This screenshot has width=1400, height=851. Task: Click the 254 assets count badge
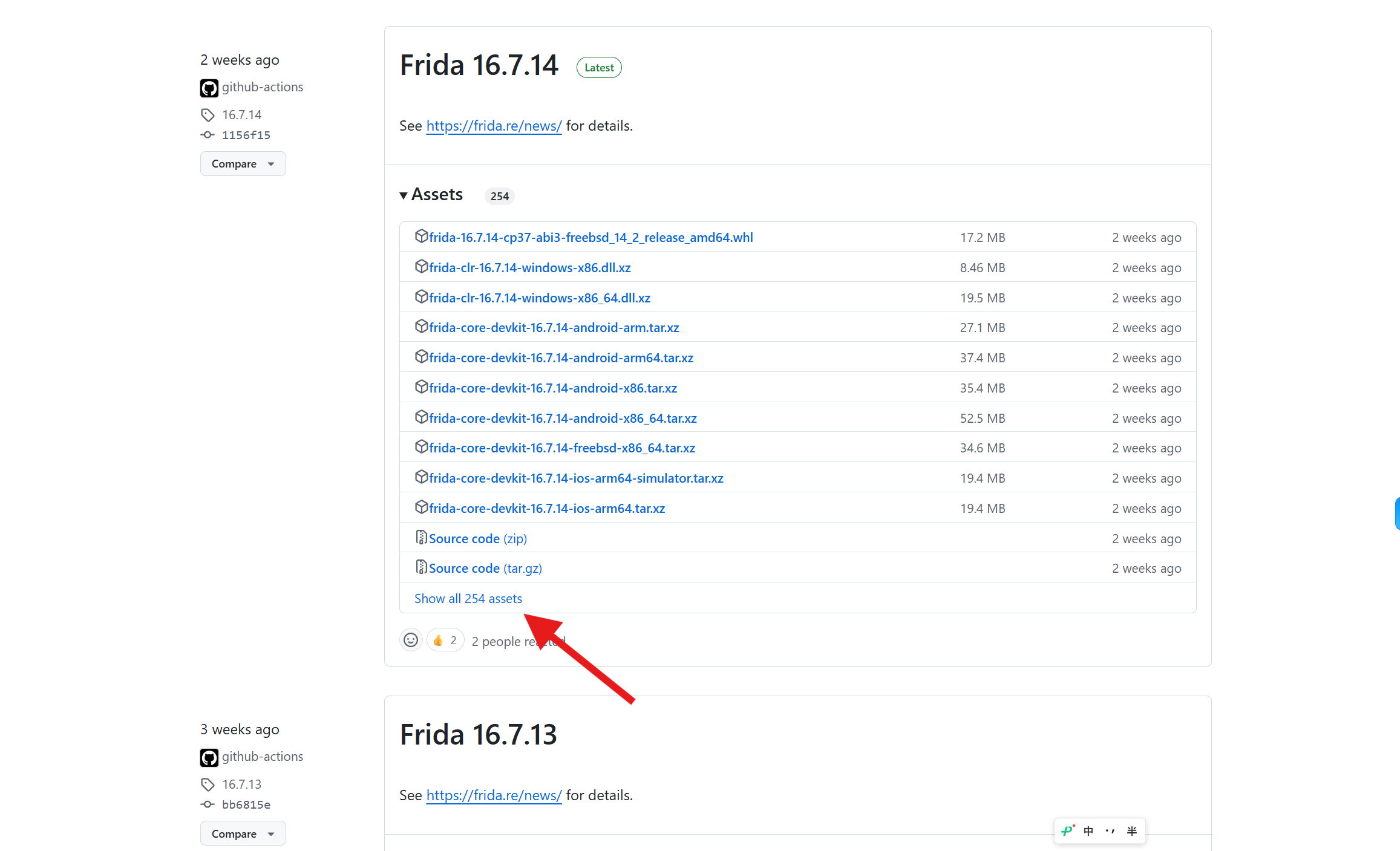[500, 196]
